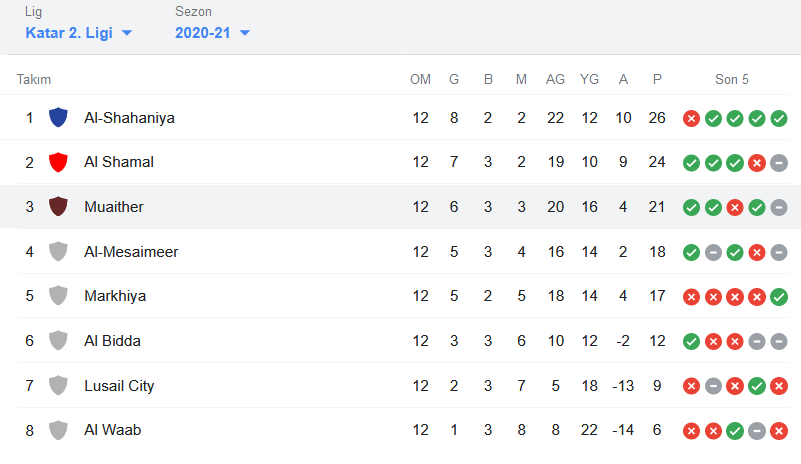Click the arrow next to 2020-21

coord(245,33)
